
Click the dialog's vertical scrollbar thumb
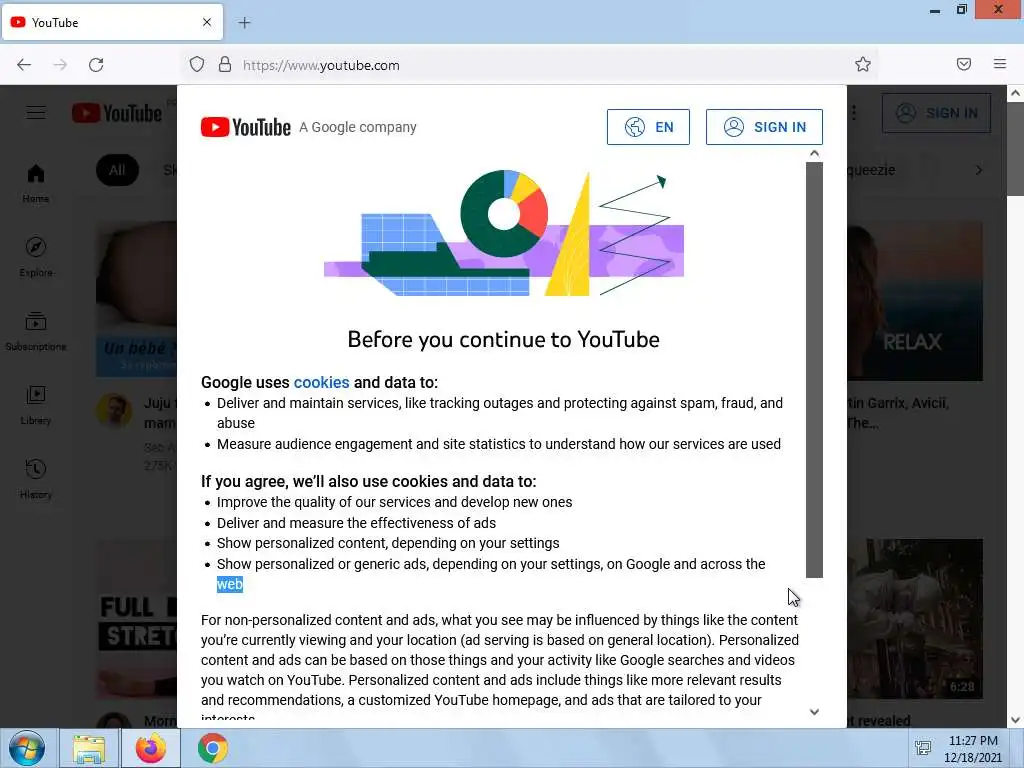[814, 370]
